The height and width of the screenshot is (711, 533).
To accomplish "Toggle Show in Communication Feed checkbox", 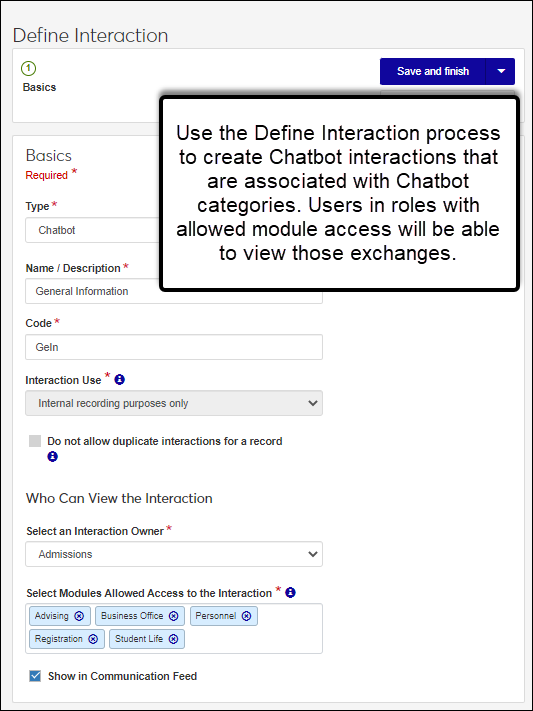I will click(35, 676).
